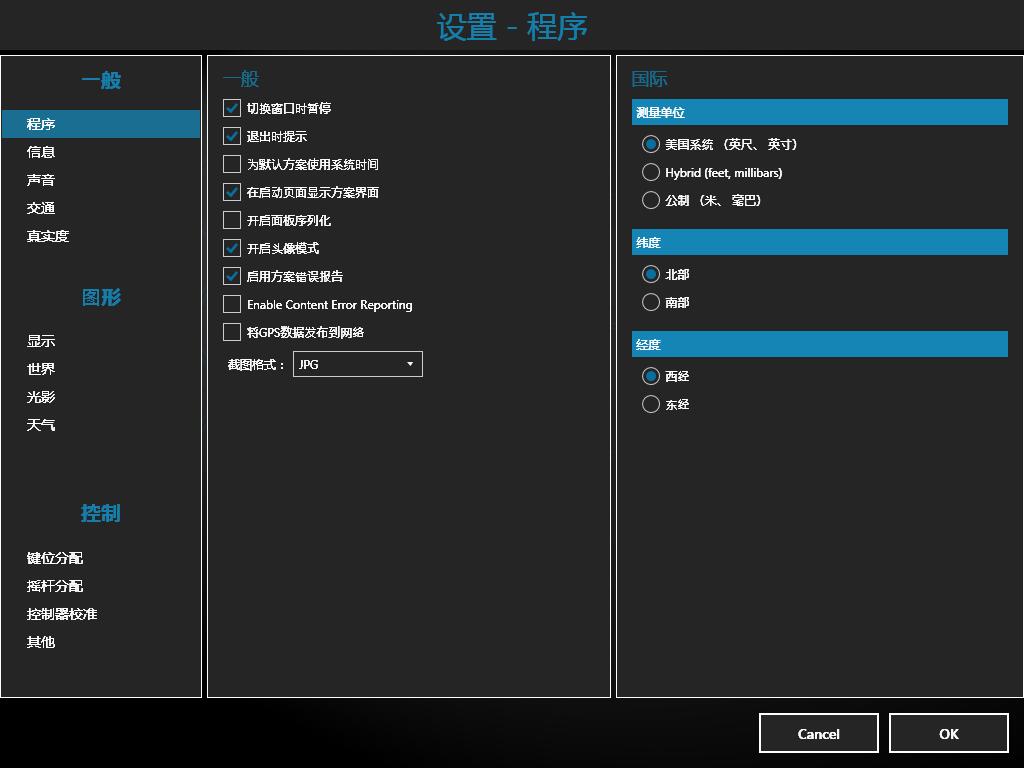This screenshot has height=768, width=1024.
Task: 打开声音设置
Action: coord(43,180)
